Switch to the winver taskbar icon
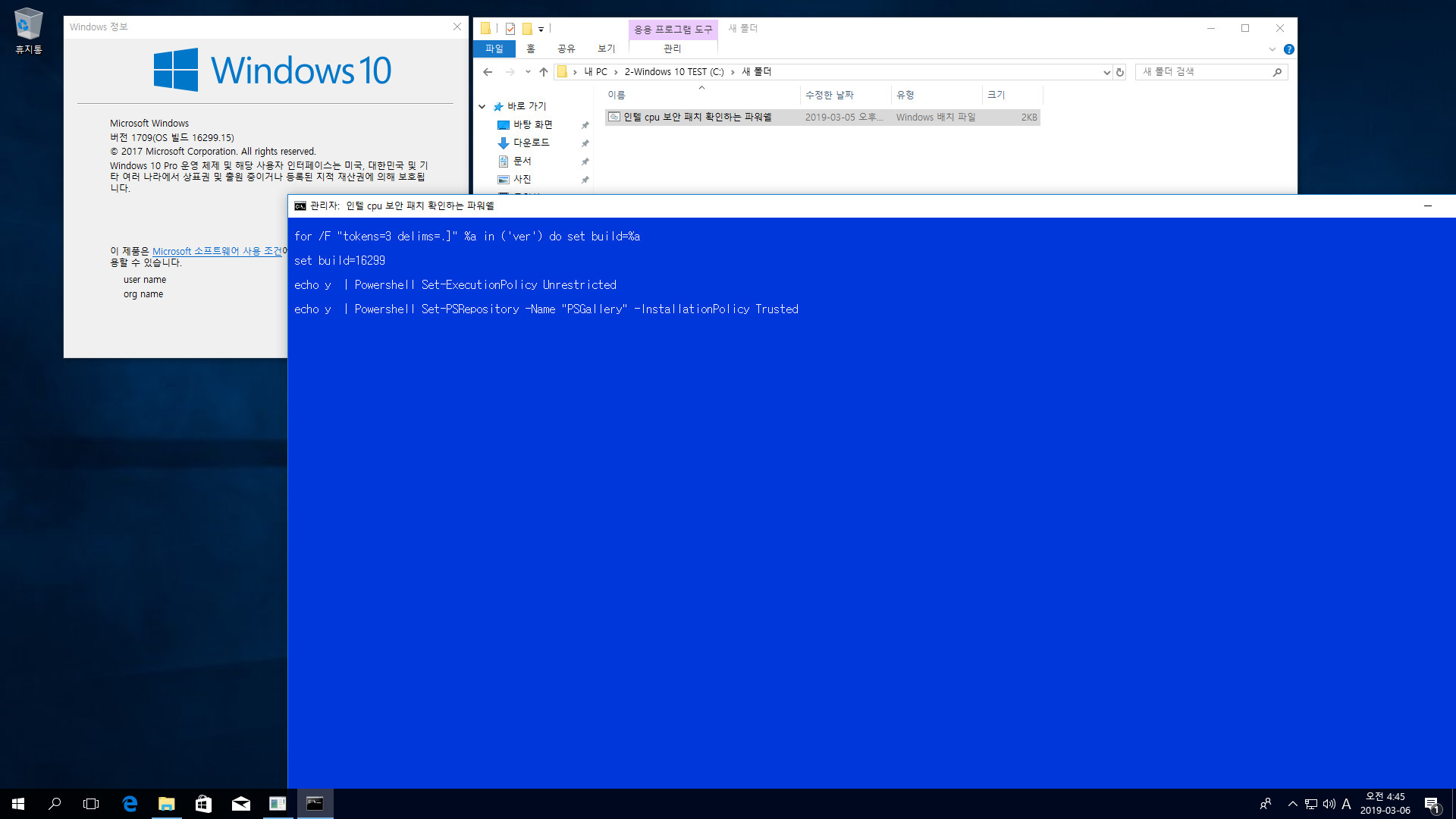 click(278, 804)
